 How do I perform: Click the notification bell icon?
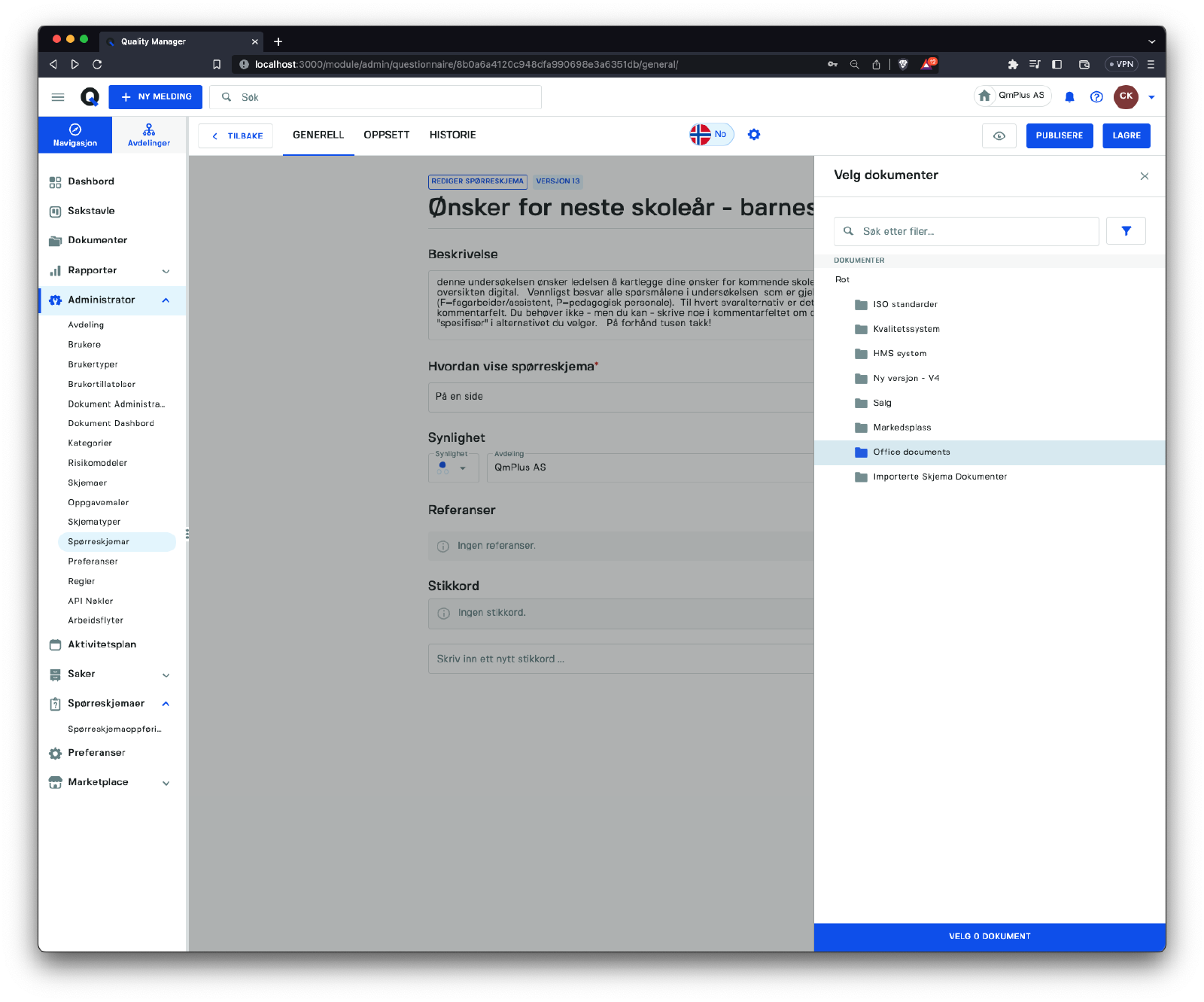[1069, 97]
